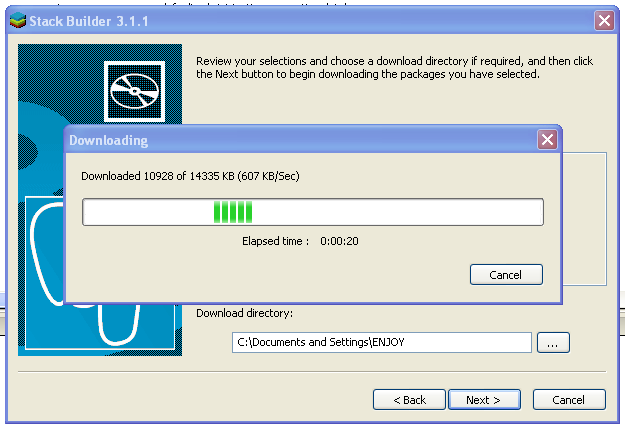625x429 pixels.
Task: Click the Next > button
Action: (x=484, y=399)
